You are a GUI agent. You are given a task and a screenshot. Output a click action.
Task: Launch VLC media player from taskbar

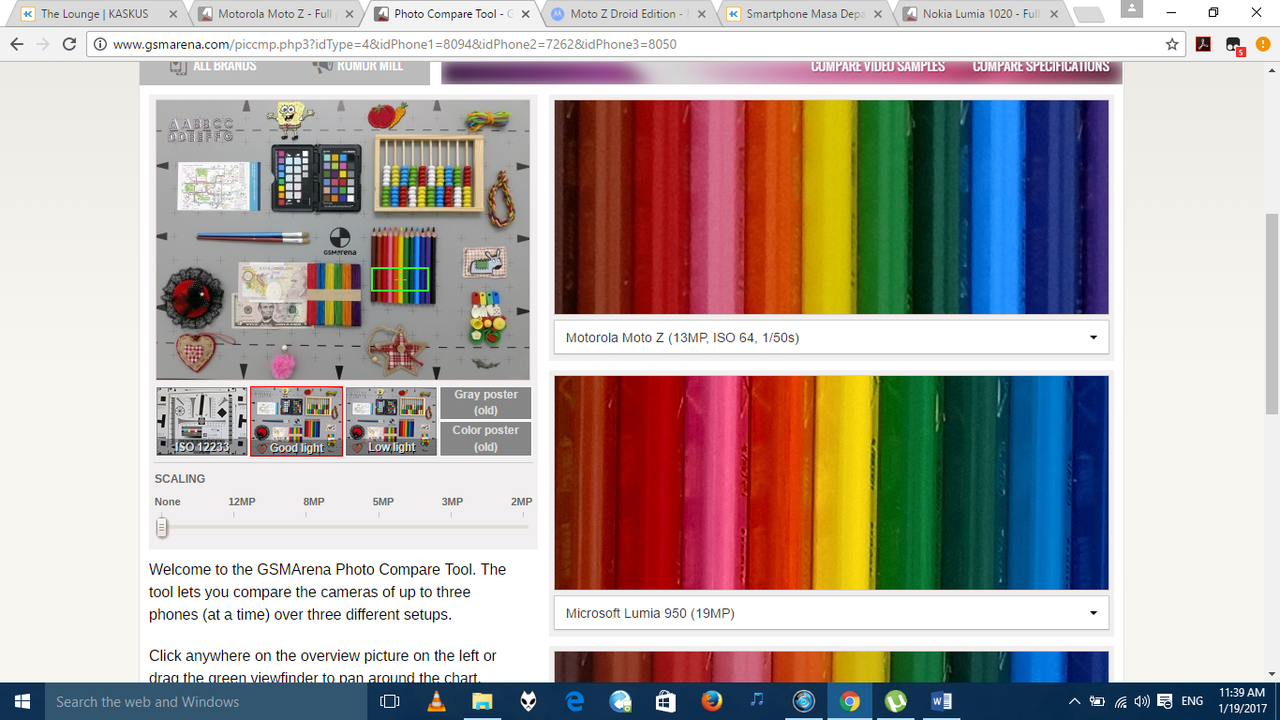[437, 702]
